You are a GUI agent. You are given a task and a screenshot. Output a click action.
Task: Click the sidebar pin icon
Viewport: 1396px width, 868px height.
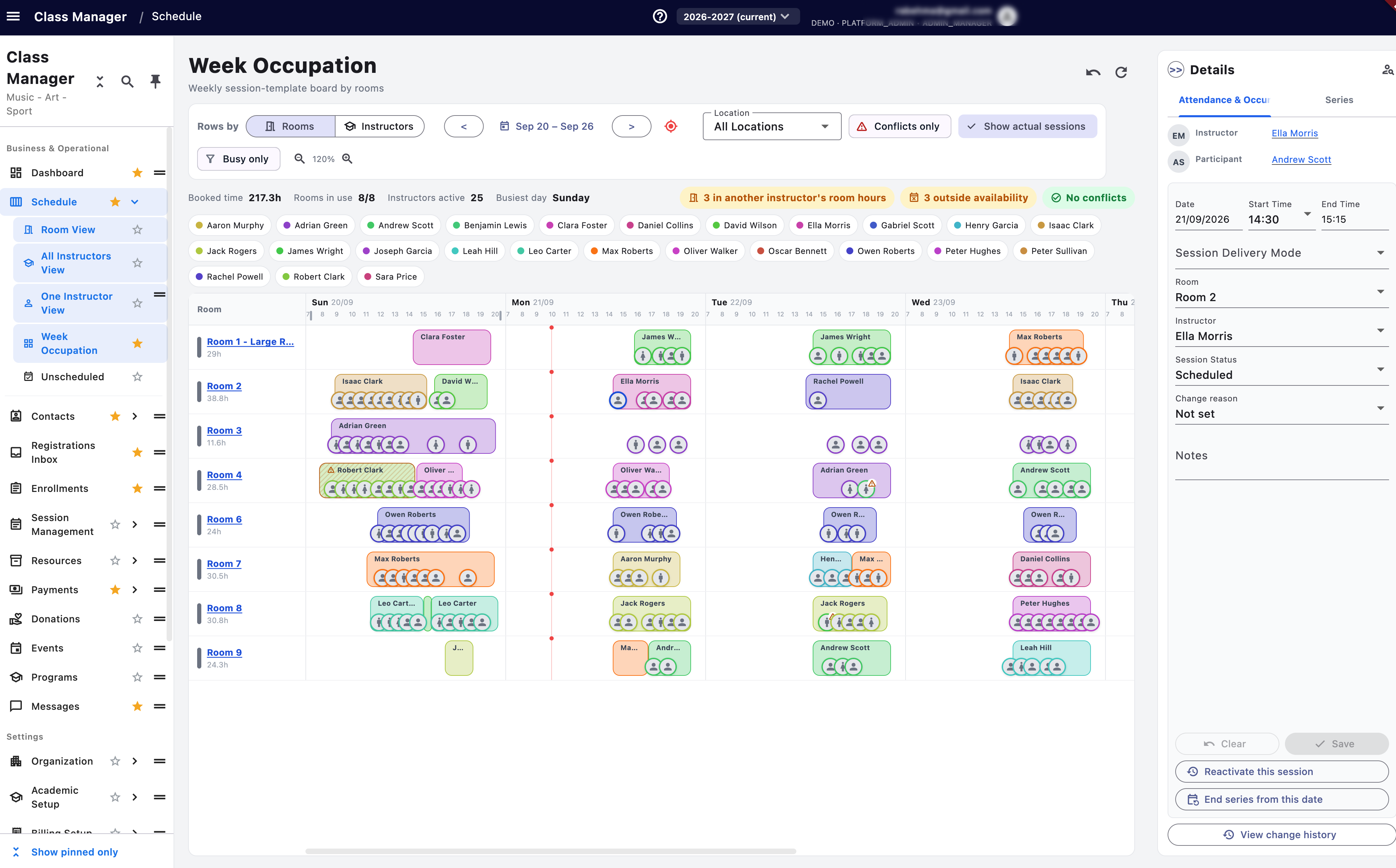[x=155, y=81]
